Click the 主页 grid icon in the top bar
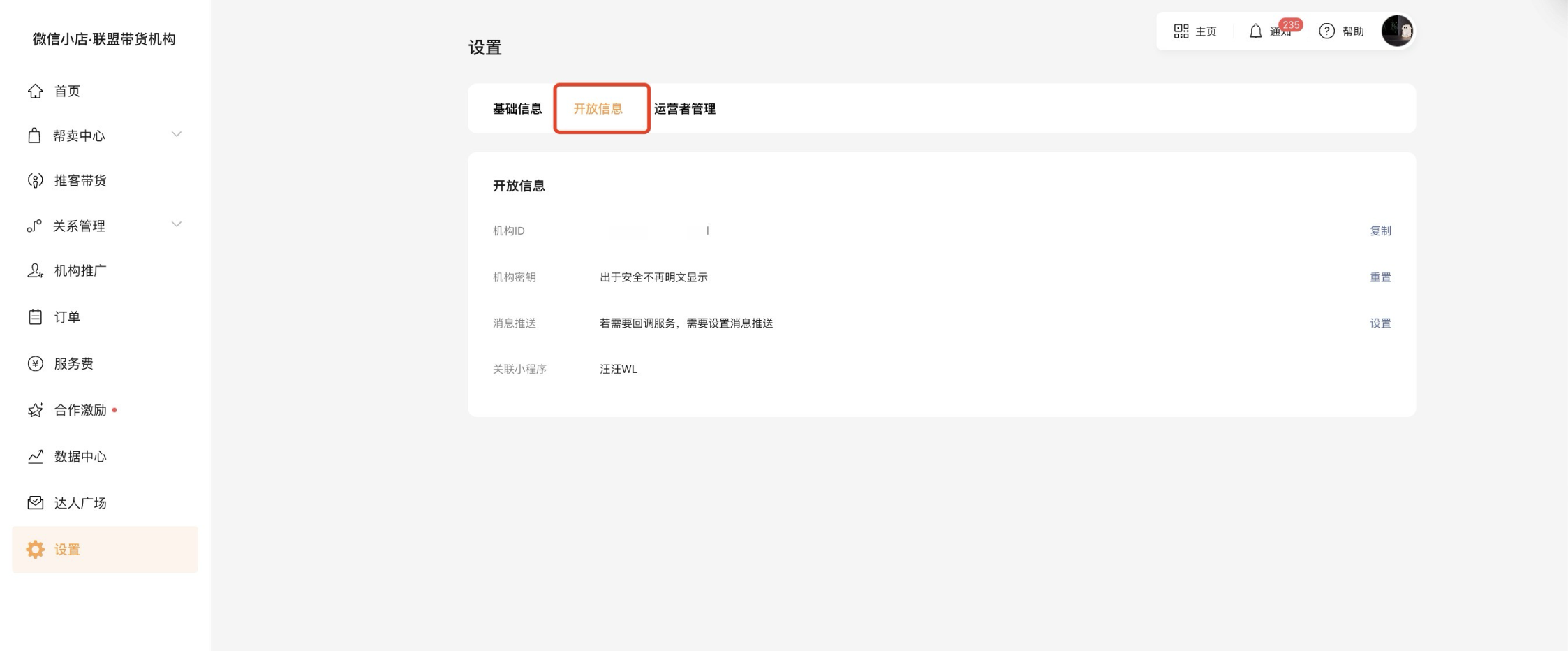The width and height of the screenshot is (1568, 651). point(1181,31)
